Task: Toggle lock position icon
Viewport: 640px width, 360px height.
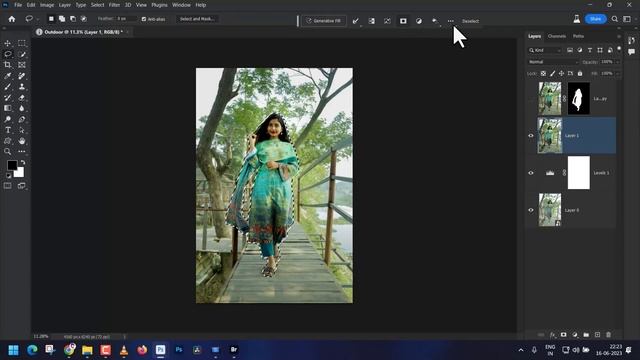Action: coord(561,73)
